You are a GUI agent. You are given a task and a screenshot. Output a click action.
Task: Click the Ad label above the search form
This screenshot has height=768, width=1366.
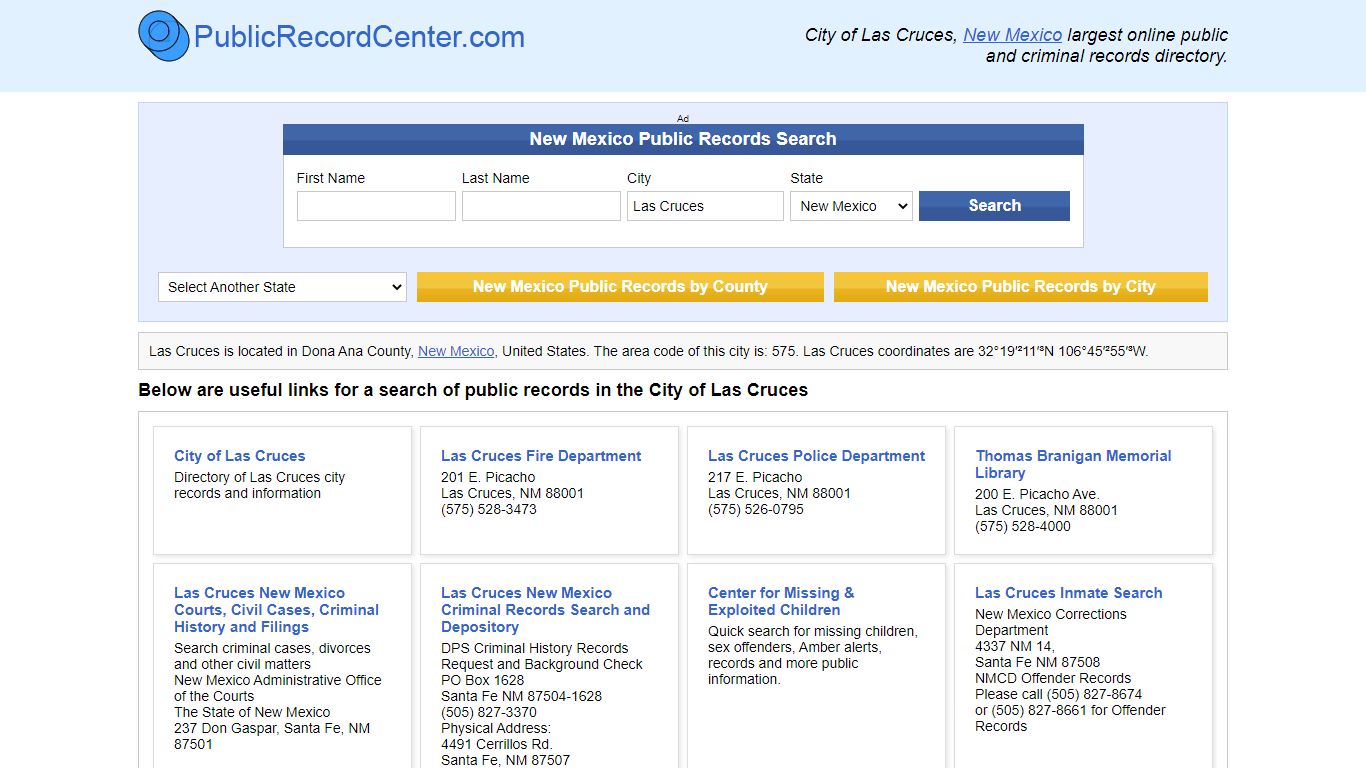(683, 118)
